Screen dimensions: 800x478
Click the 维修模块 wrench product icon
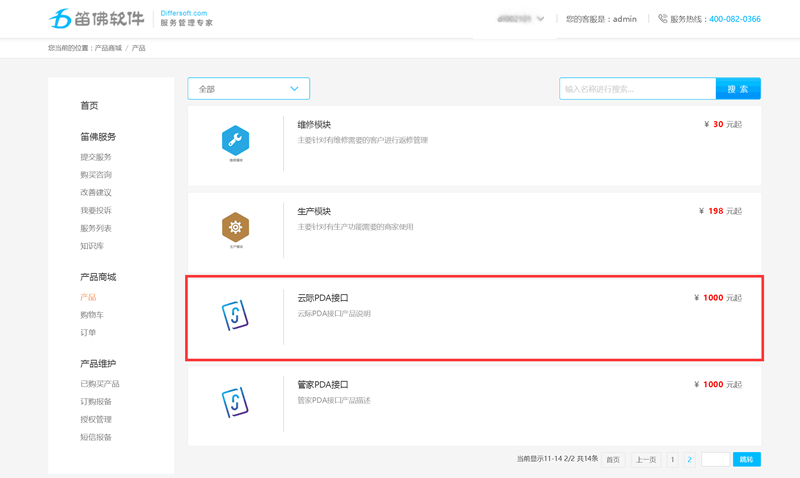click(235, 141)
